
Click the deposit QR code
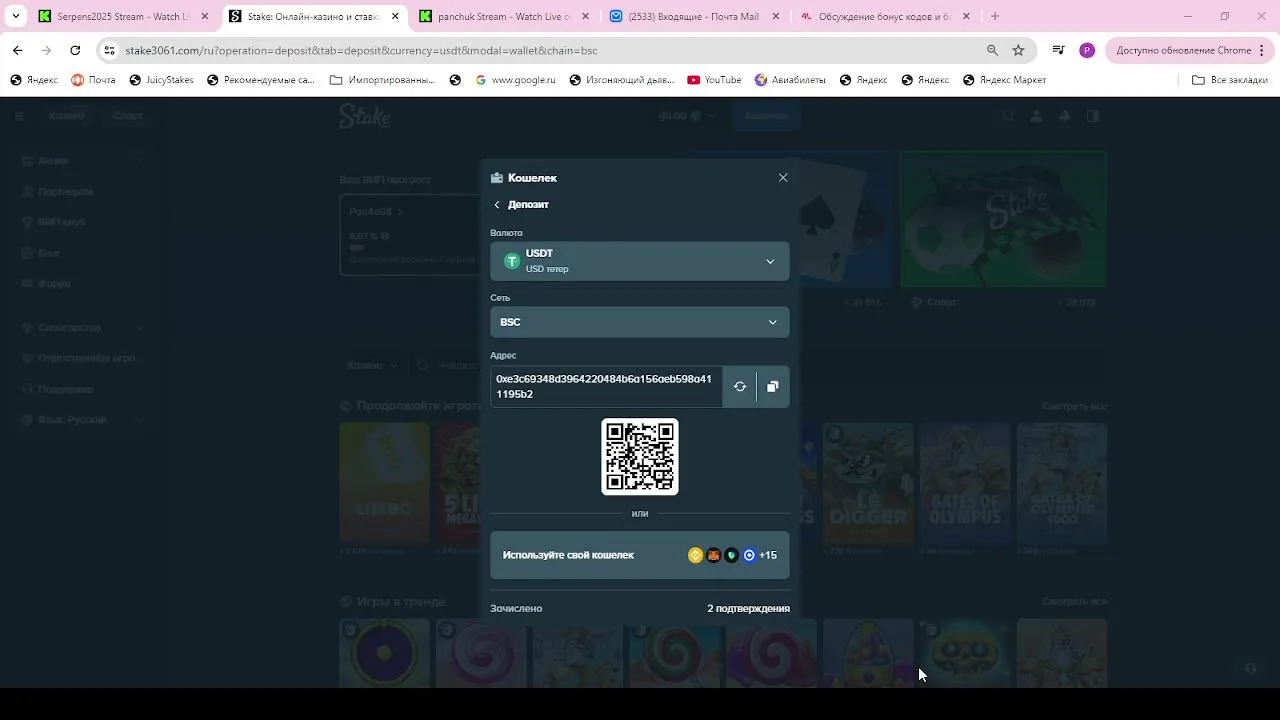click(640, 457)
